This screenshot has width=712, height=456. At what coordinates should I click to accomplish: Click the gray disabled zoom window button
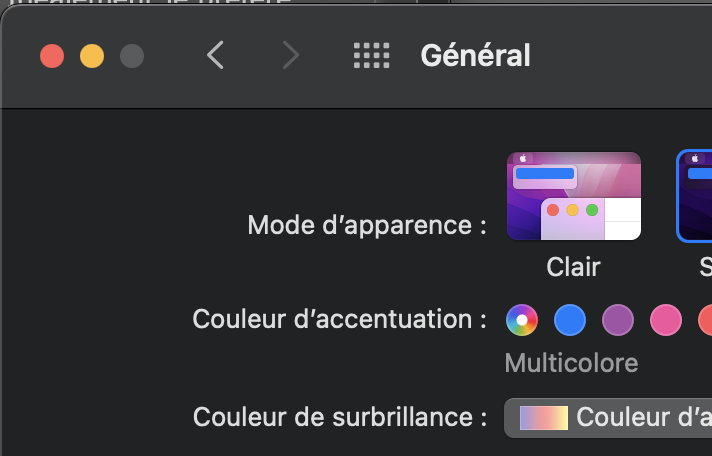click(x=132, y=56)
